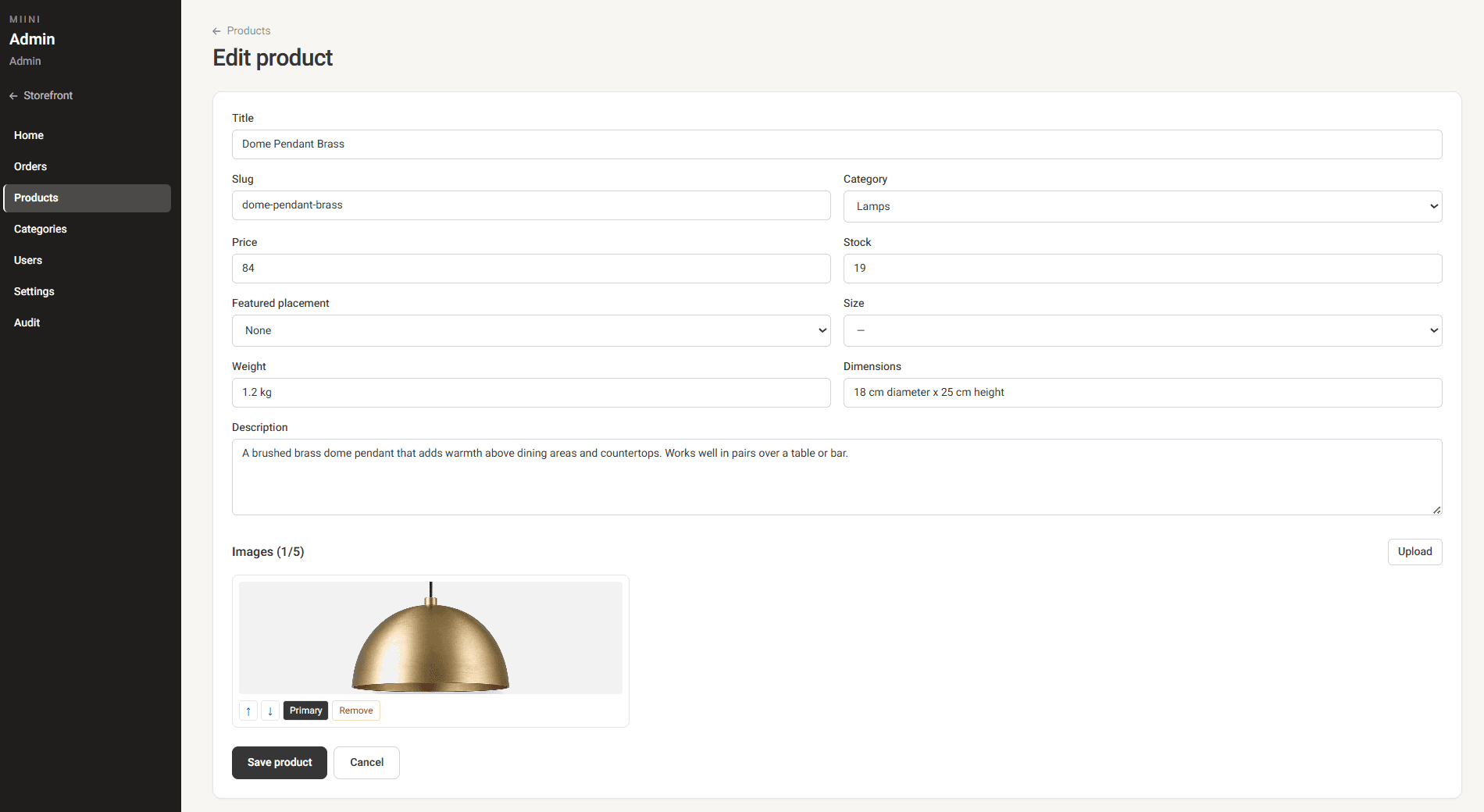Click the Primary image badge button
The width and height of the screenshot is (1484, 812).
305,710
